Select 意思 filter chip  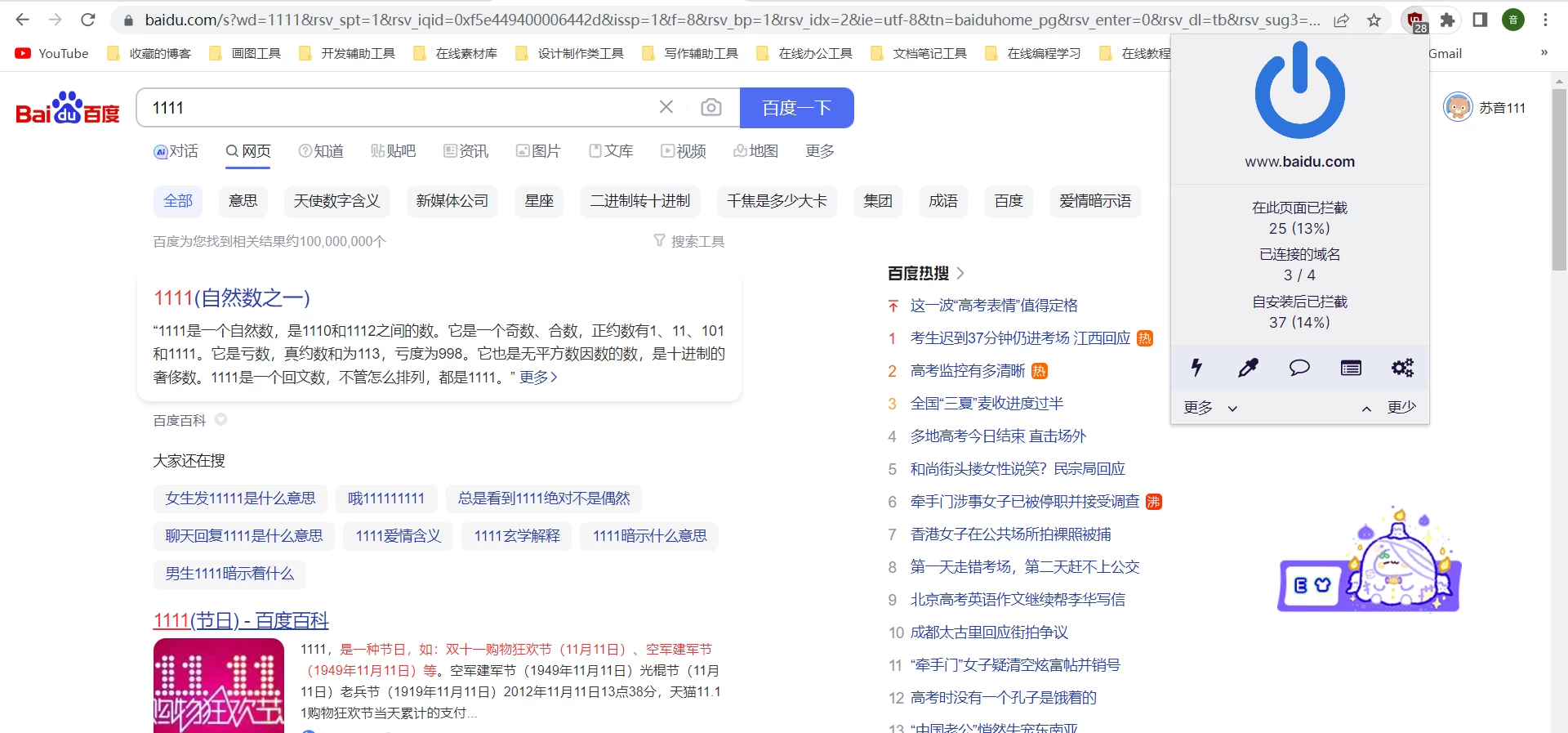tap(243, 201)
